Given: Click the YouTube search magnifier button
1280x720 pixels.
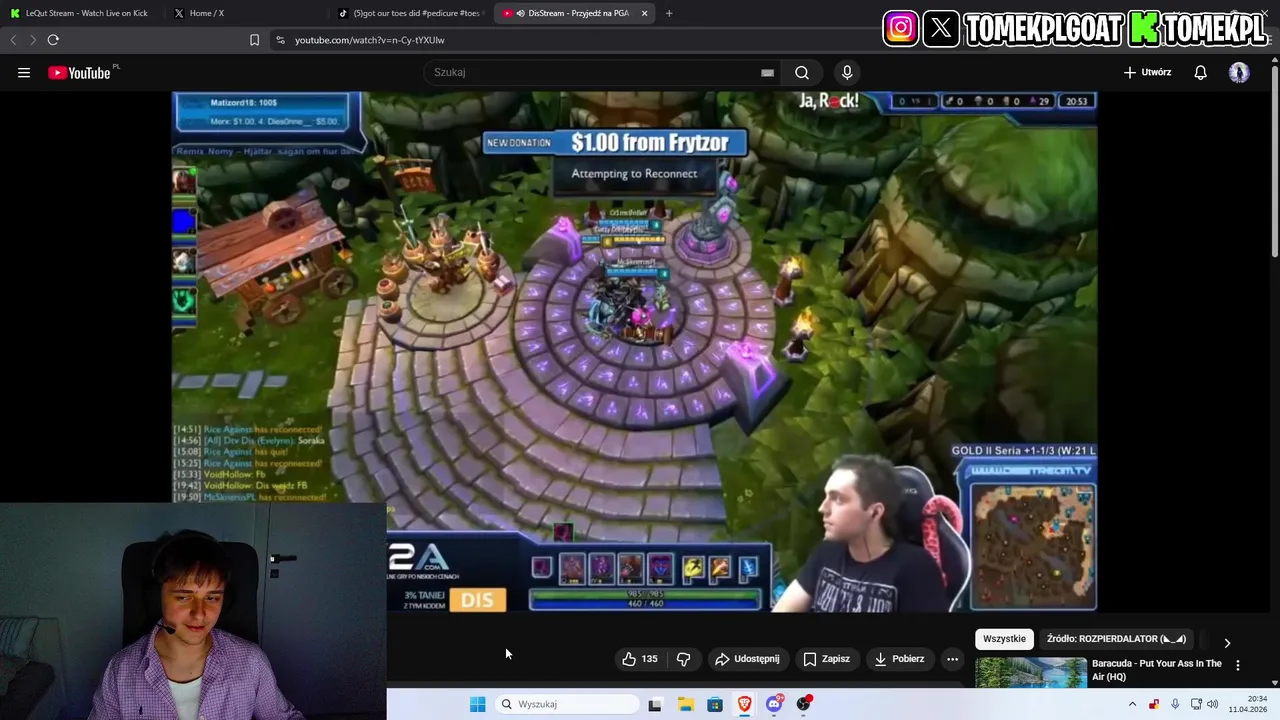Looking at the screenshot, I should (x=802, y=72).
